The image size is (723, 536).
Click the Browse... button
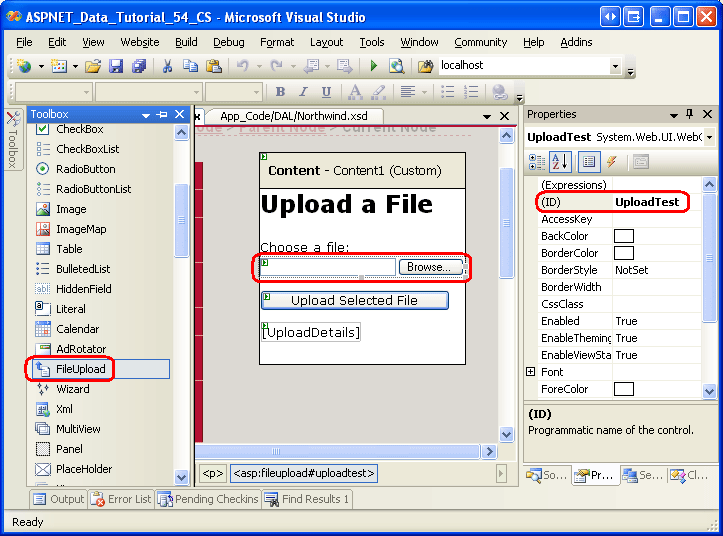pos(431,267)
